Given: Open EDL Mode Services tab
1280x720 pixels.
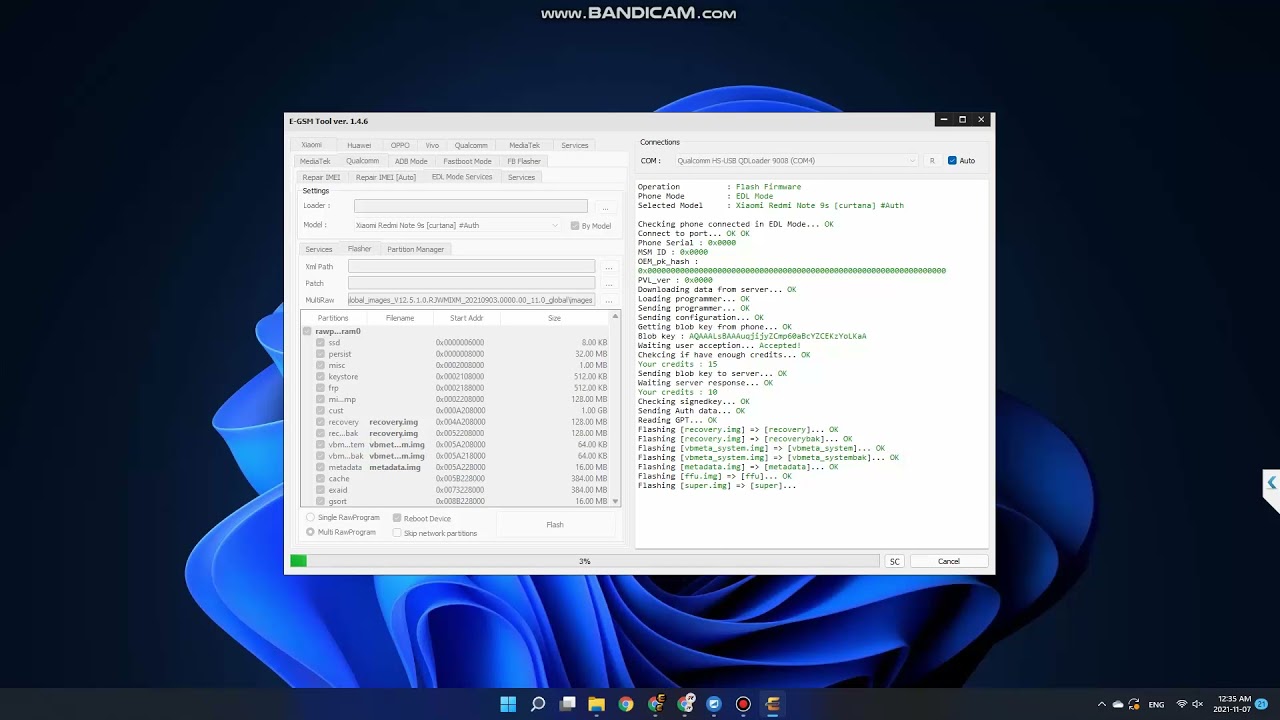Looking at the screenshot, I should tap(462, 177).
